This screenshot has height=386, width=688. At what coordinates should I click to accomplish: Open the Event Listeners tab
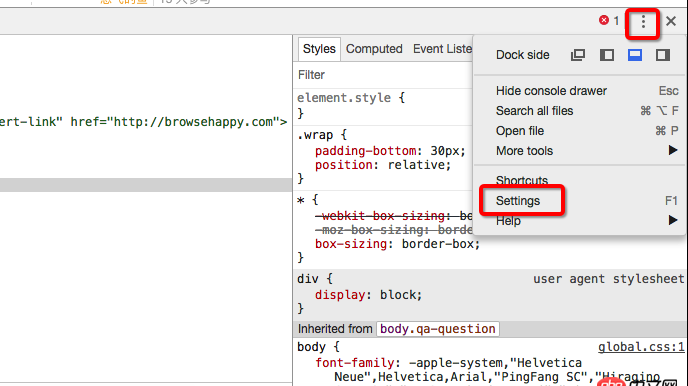point(442,49)
